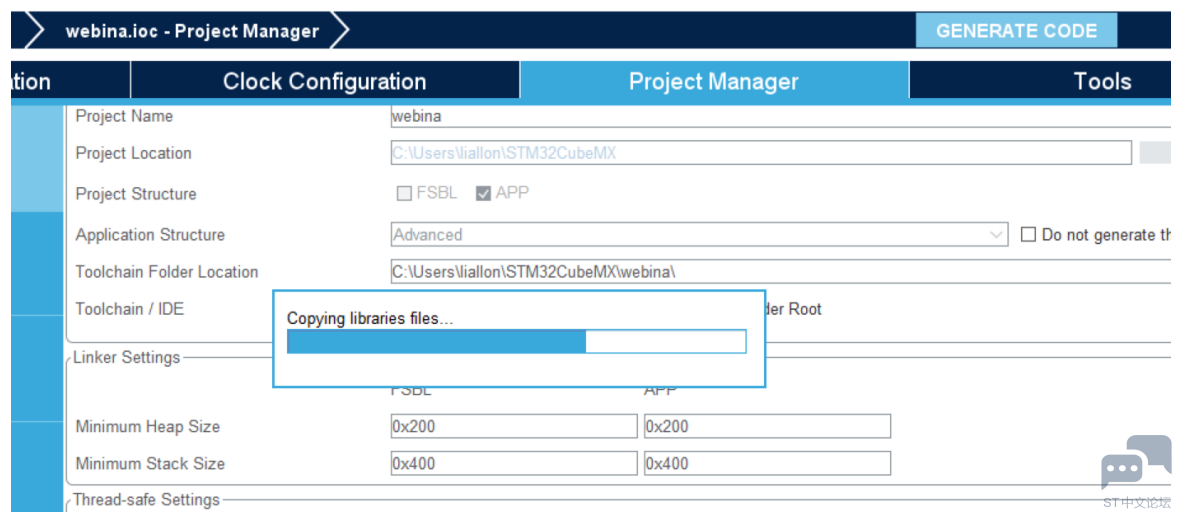
Task: Click the Minimum Stack Size label
Action: (x=150, y=463)
